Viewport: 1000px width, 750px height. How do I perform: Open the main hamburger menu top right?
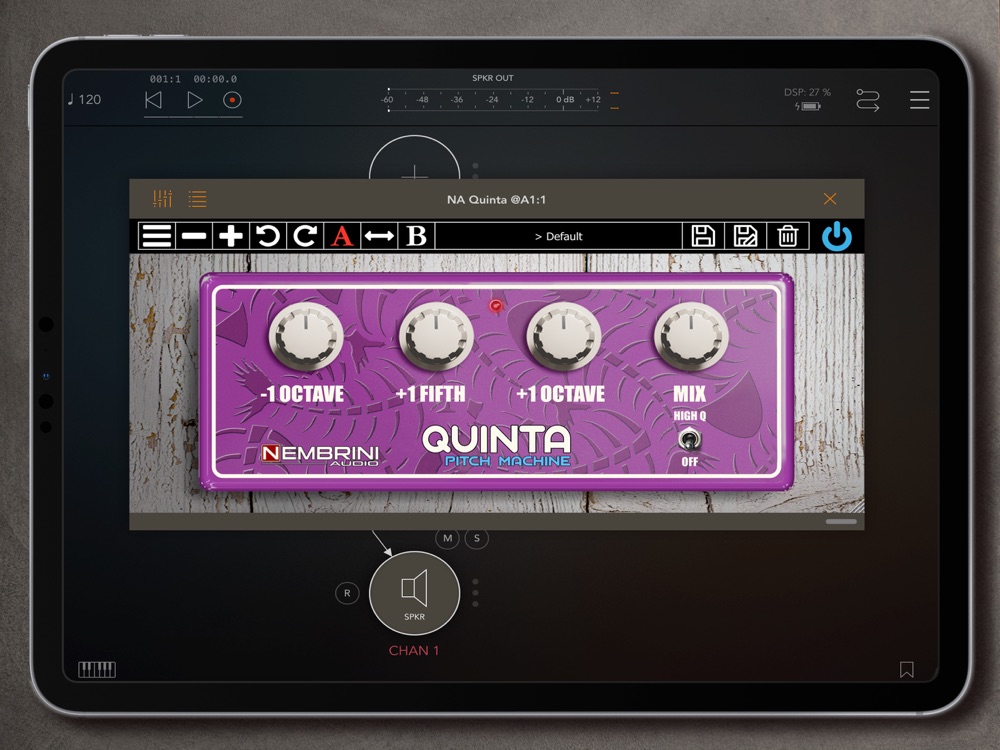click(x=920, y=100)
